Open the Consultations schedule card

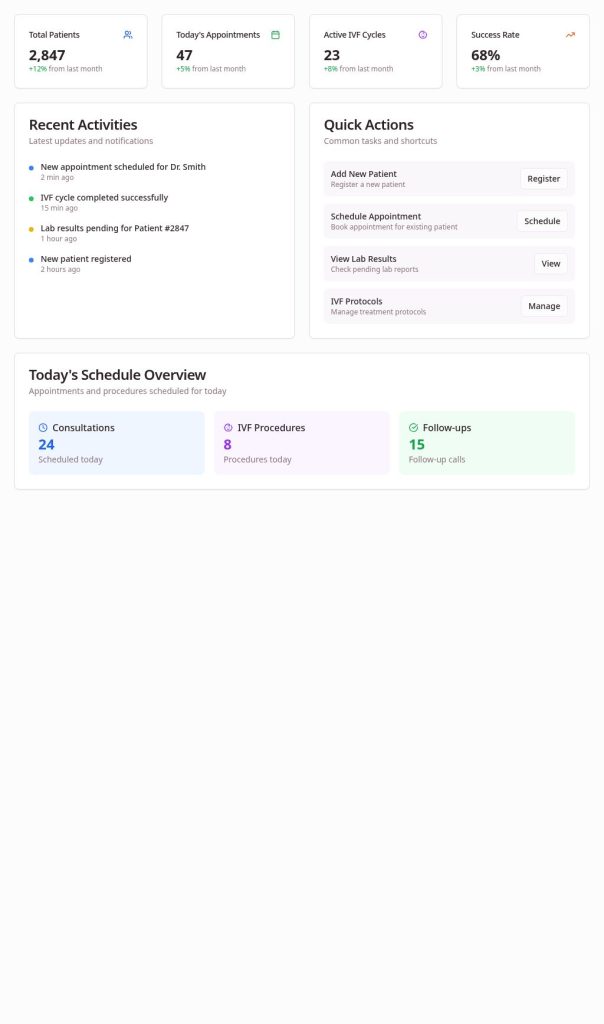click(x=117, y=443)
